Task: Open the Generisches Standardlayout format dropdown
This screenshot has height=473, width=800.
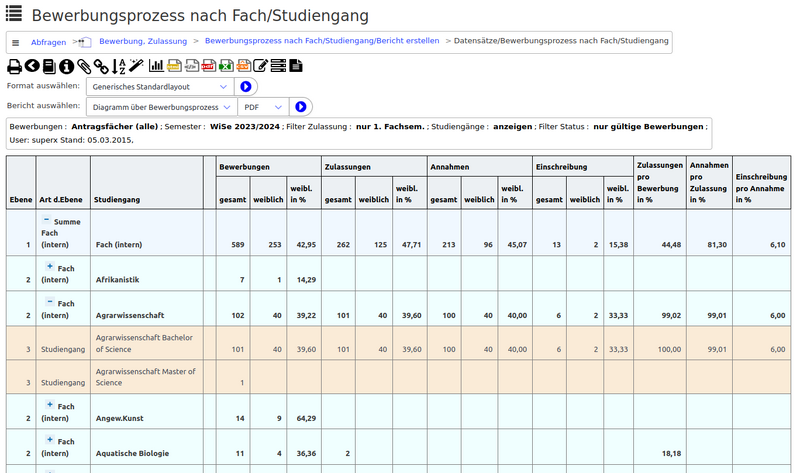Action: (x=160, y=87)
